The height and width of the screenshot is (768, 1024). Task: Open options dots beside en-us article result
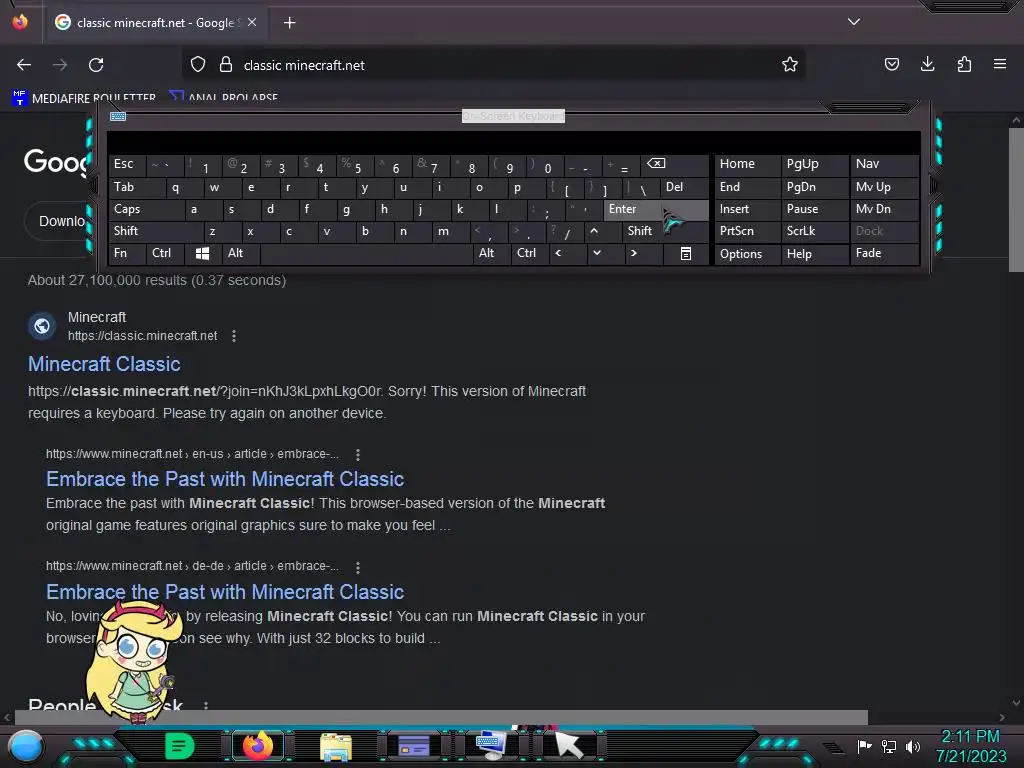tap(357, 454)
